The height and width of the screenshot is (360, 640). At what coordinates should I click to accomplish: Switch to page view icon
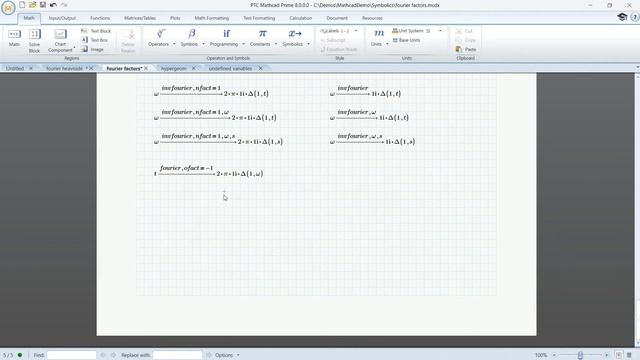click(x=619, y=355)
